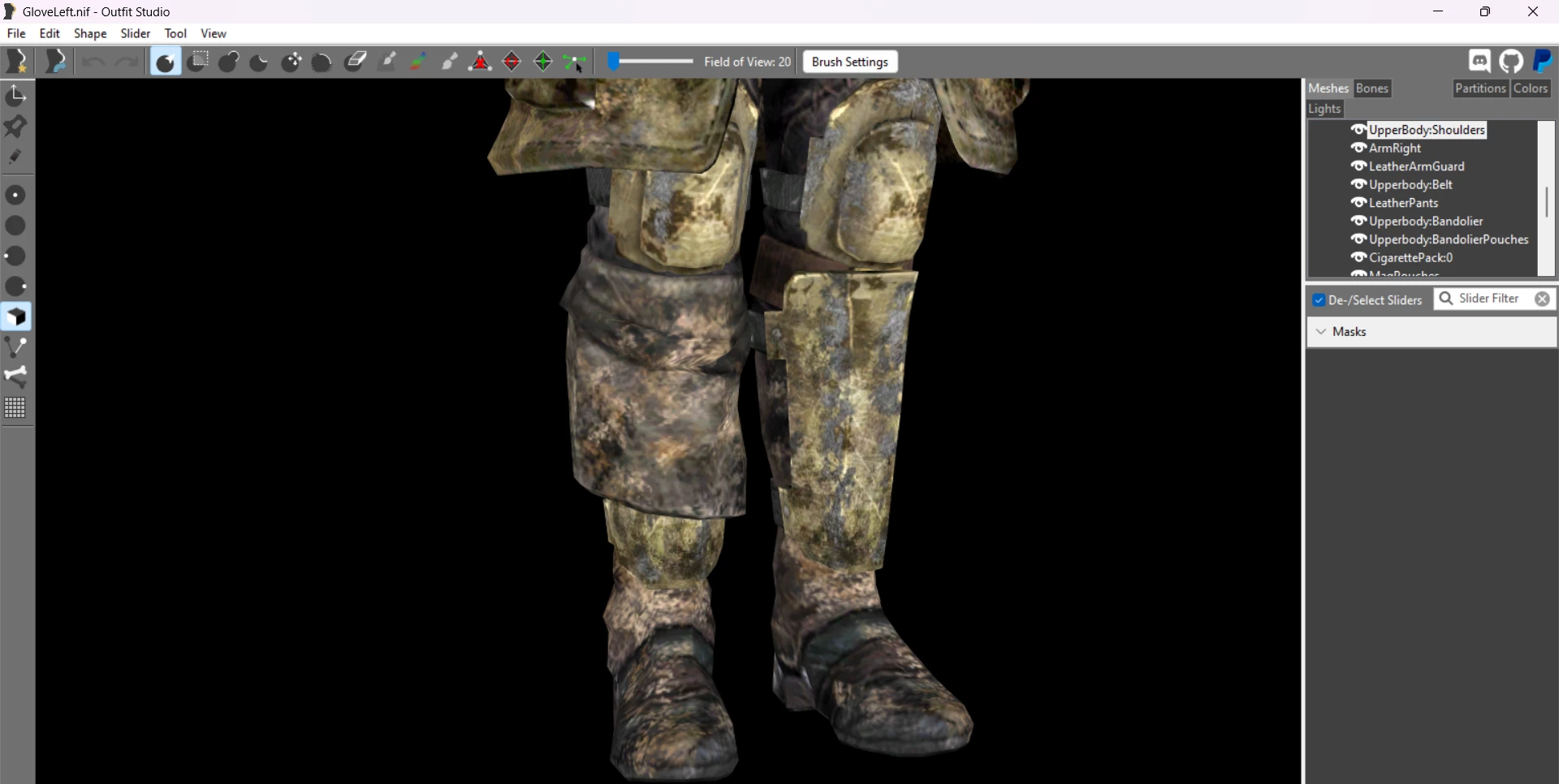The width and height of the screenshot is (1559, 784).
Task: Select the Collapse Vertex tool
Action: [481, 62]
